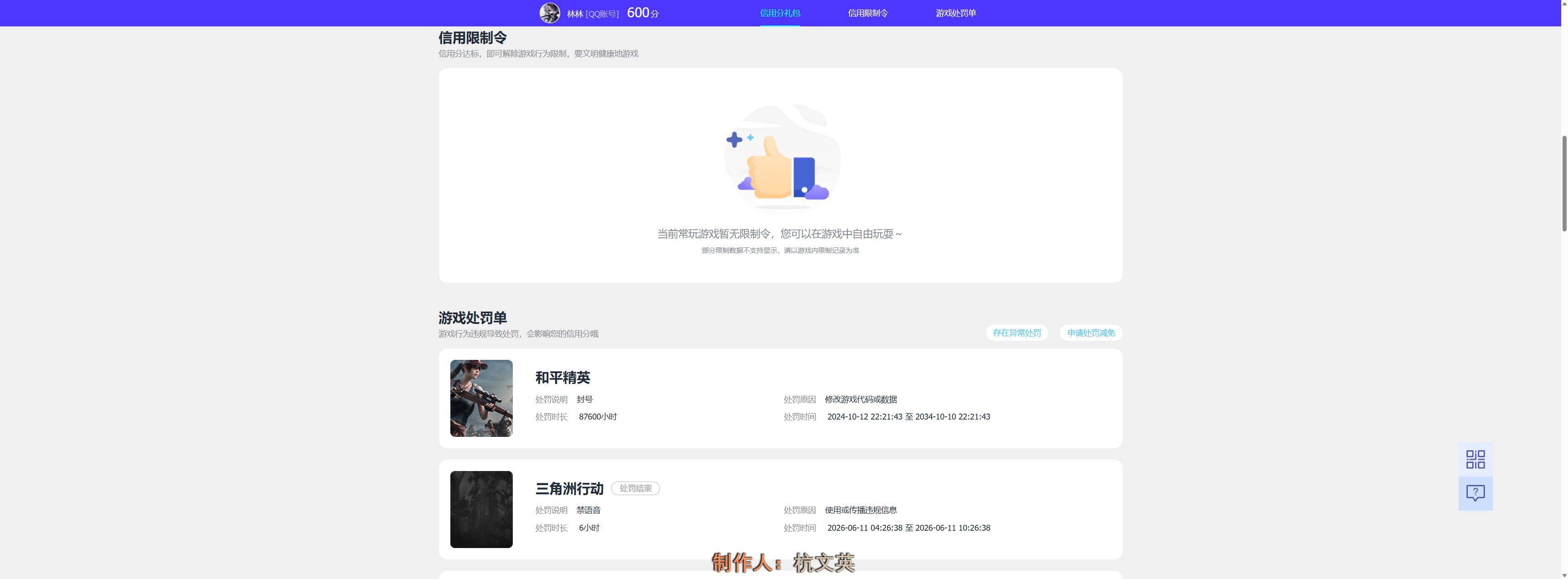Viewport: 1568px width, 579px height.
Task: Click the 信用限制令 section heading
Action: click(472, 38)
